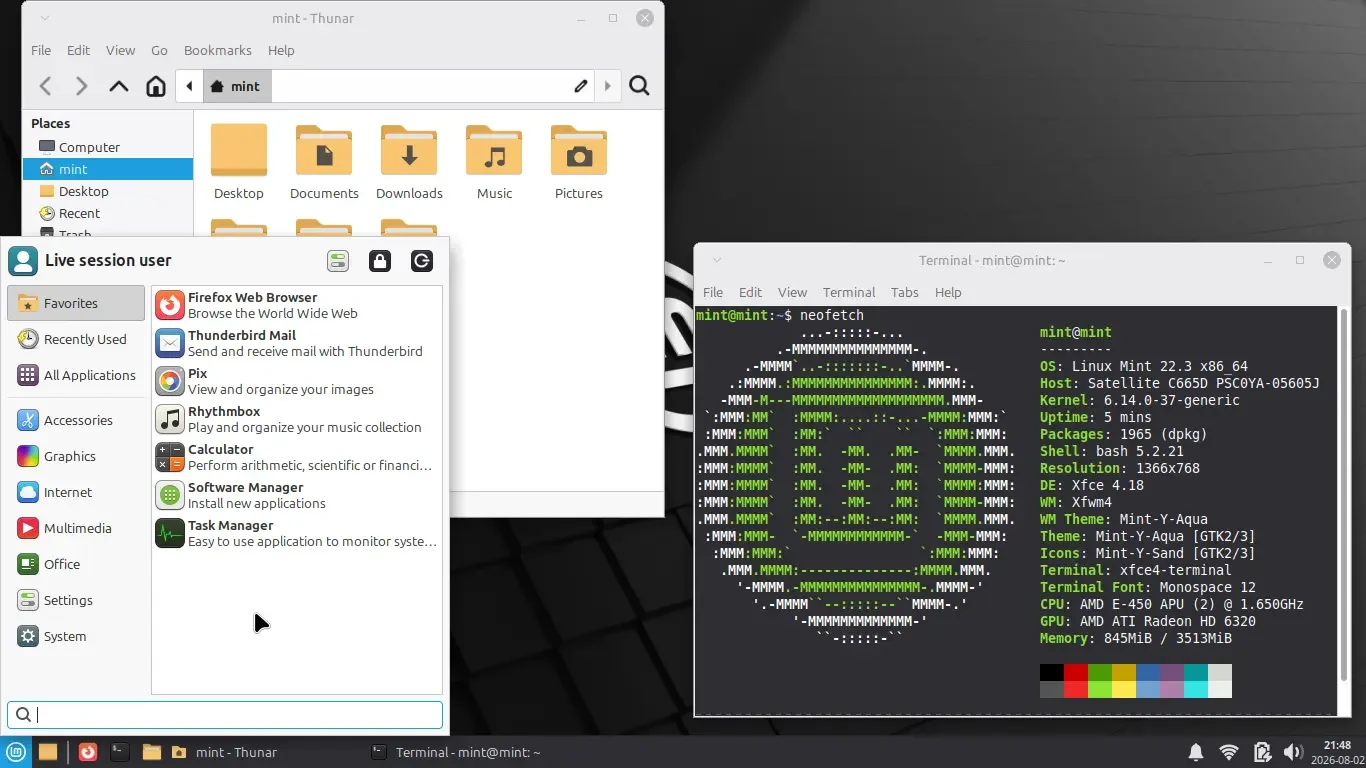Click the application menu search field
Image resolution: width=1366 pixels, height=768 pixels.
pos(225,714)
